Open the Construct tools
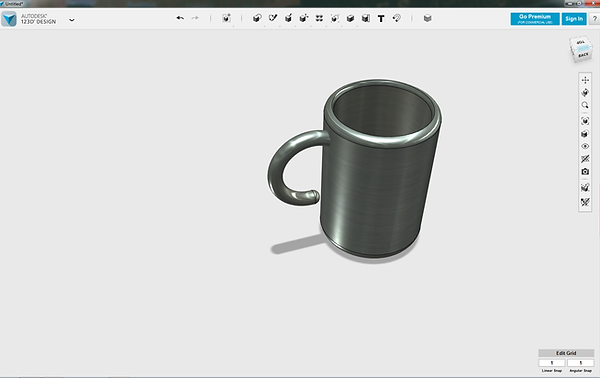600x378 pixels. (289, 18)
